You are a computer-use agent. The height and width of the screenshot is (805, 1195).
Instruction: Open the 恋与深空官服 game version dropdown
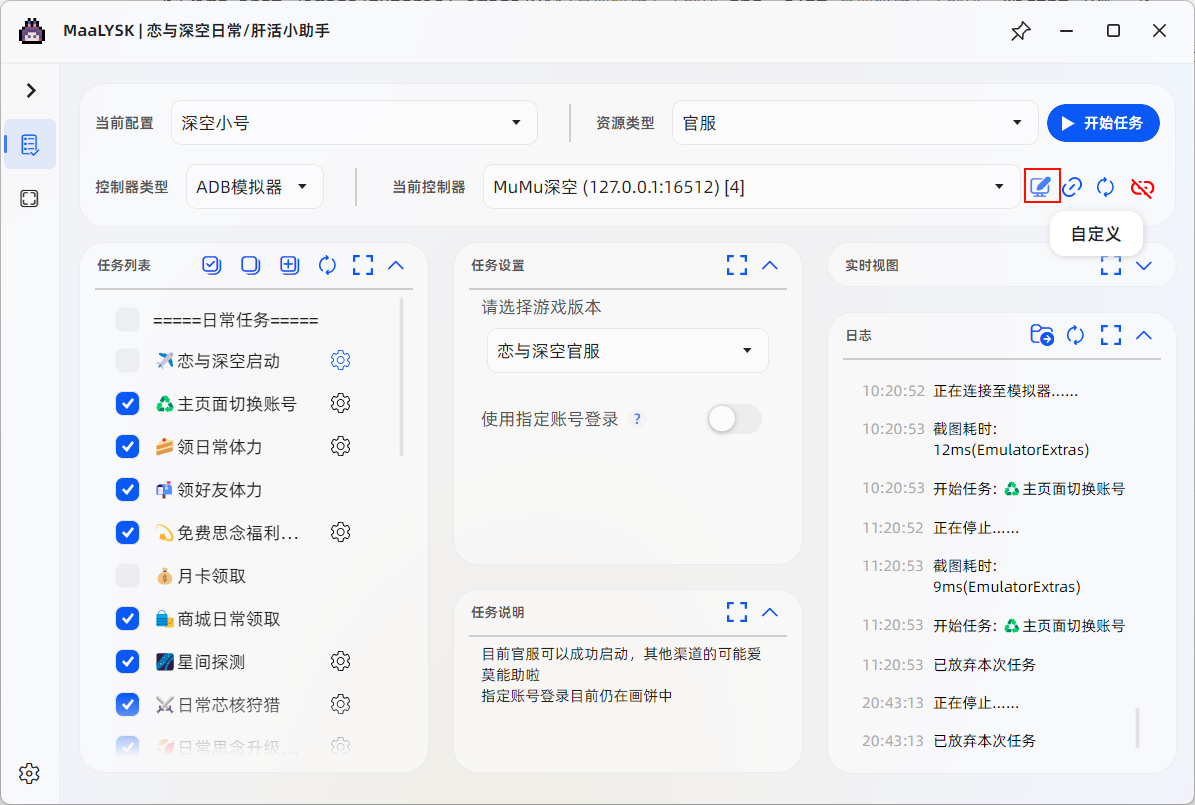coord(627,351)
